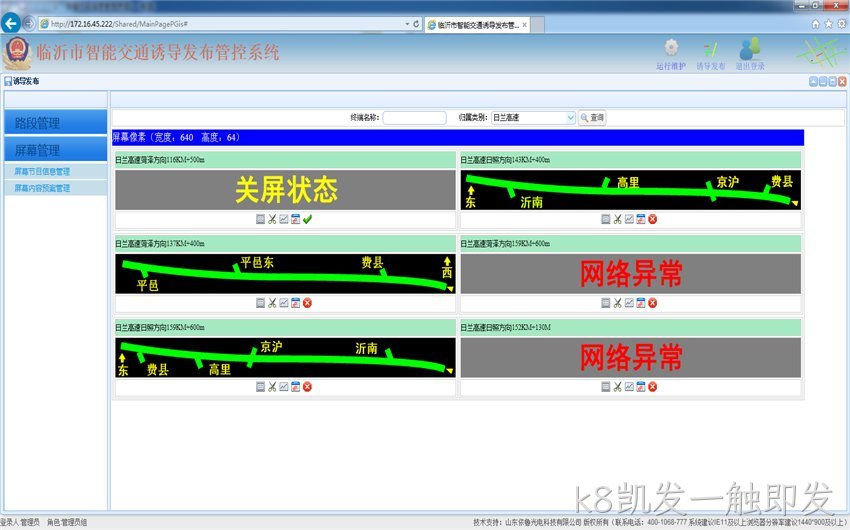Expand the 屏幕管理 sidebar section
Screen dimensions: 850x530
tap(56, 150)
